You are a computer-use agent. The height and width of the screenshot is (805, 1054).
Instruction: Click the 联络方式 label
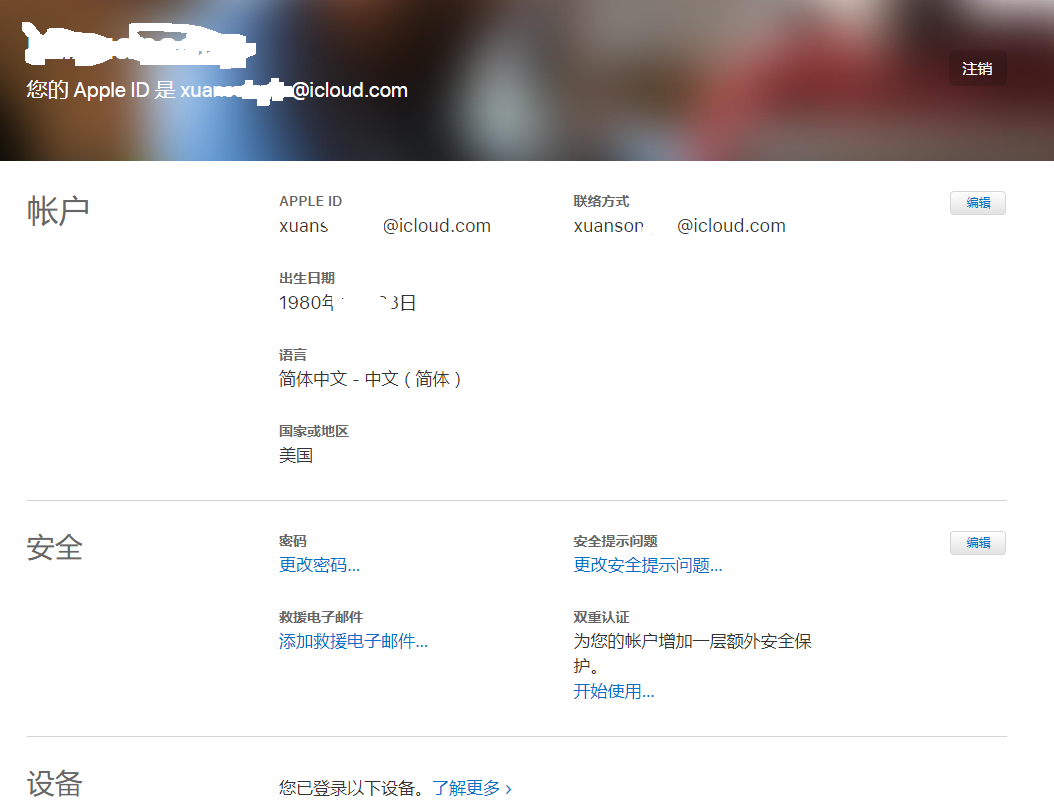[x=602, y=202]
